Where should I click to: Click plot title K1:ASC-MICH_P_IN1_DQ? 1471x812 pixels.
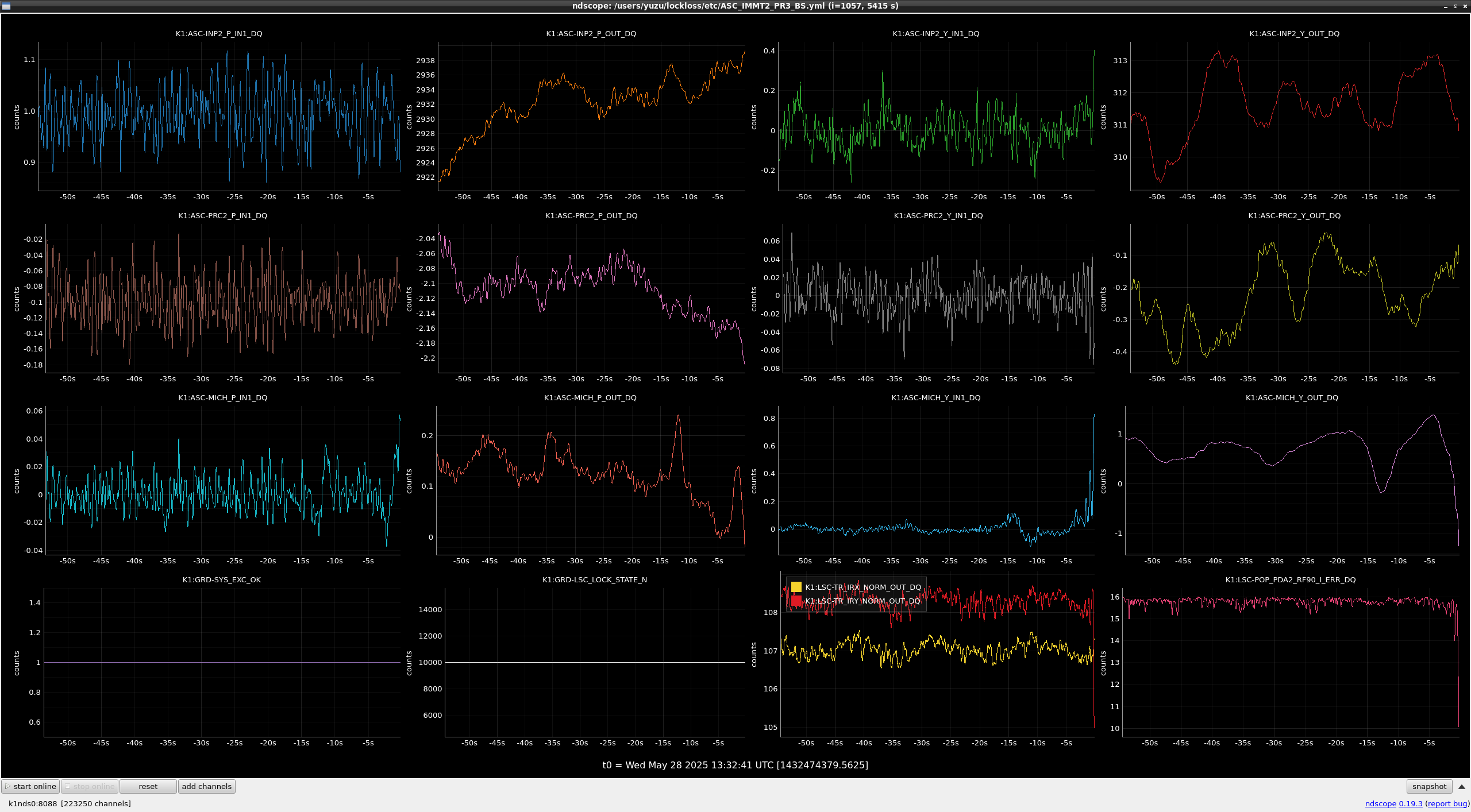[223, 397]
